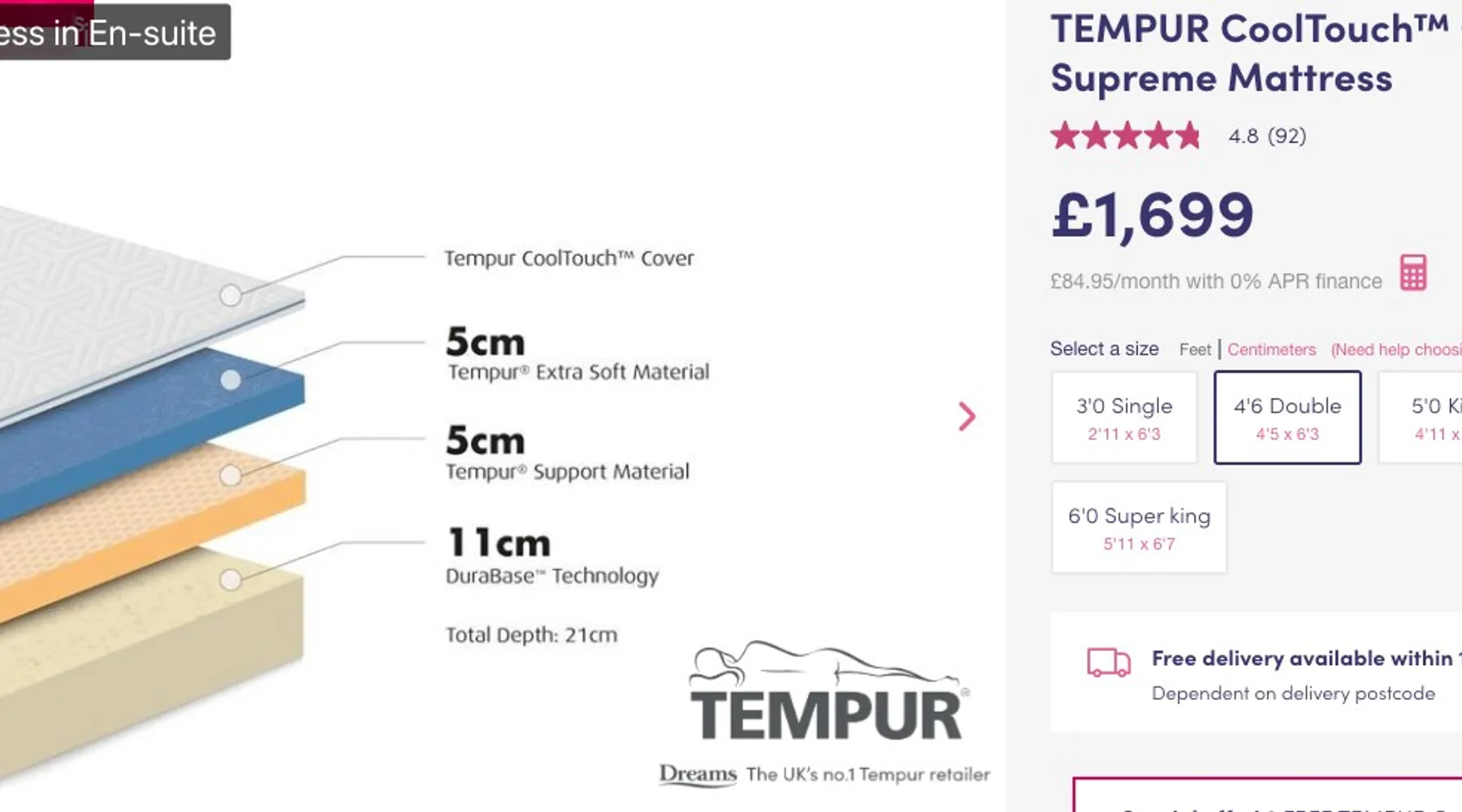1462x812 pixels.
Task: Click the orange Support Material layer hotspot
Action: pyautogui.click(x=231, y=475)
